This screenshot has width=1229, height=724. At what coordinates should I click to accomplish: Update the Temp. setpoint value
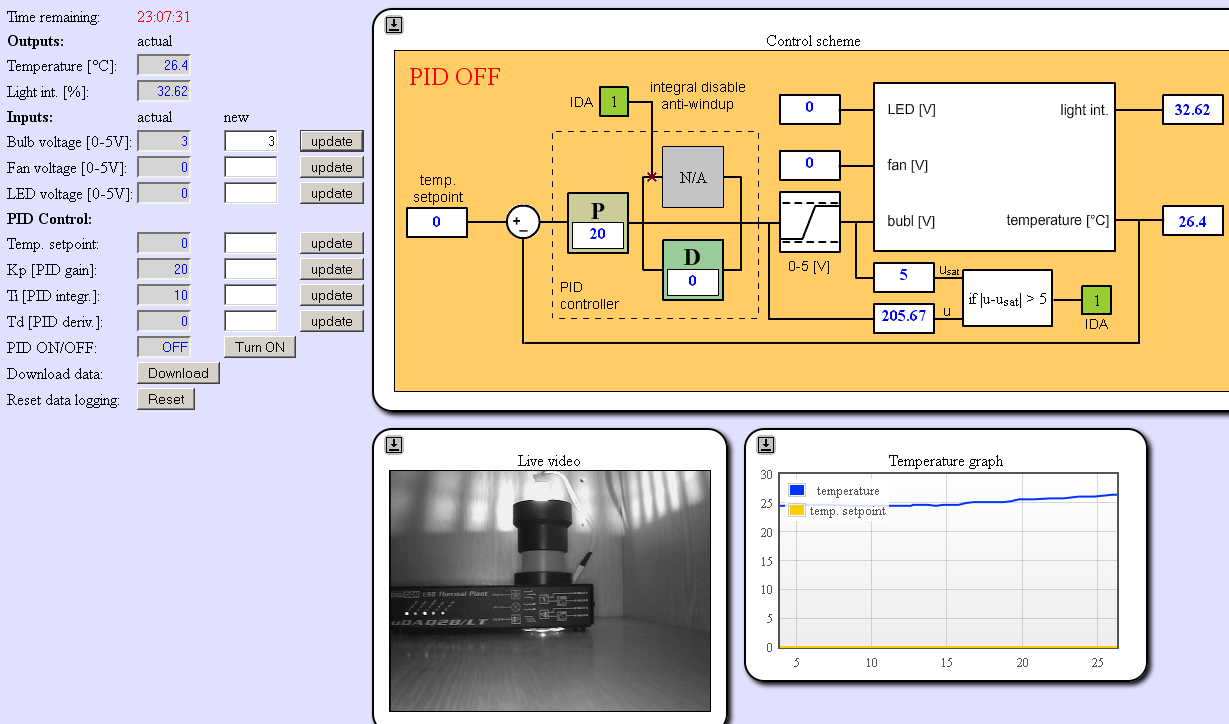point(332,243)
